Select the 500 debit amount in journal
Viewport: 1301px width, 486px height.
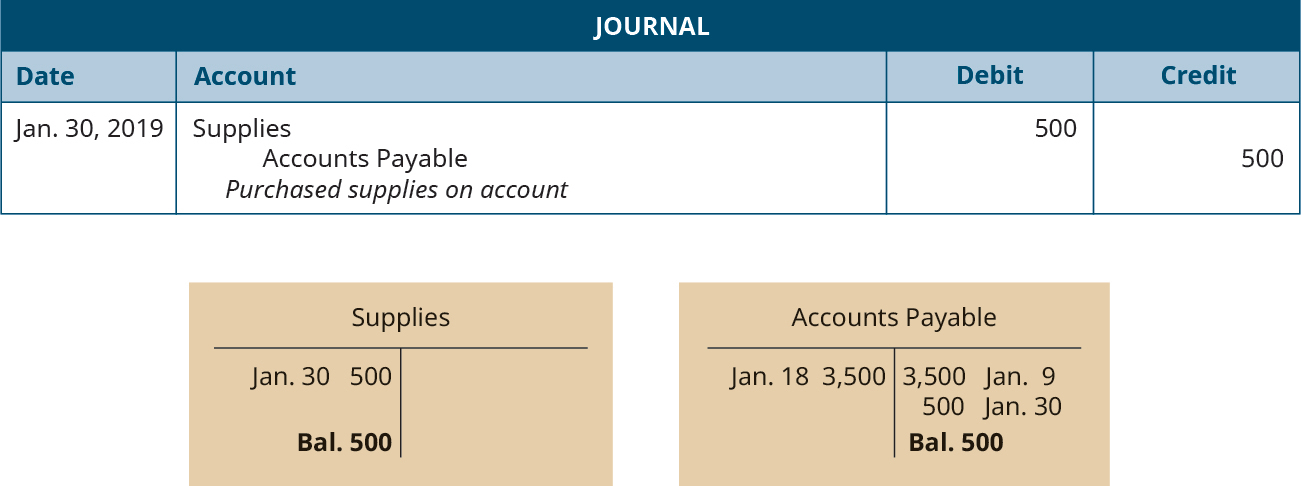(1056, 129)
